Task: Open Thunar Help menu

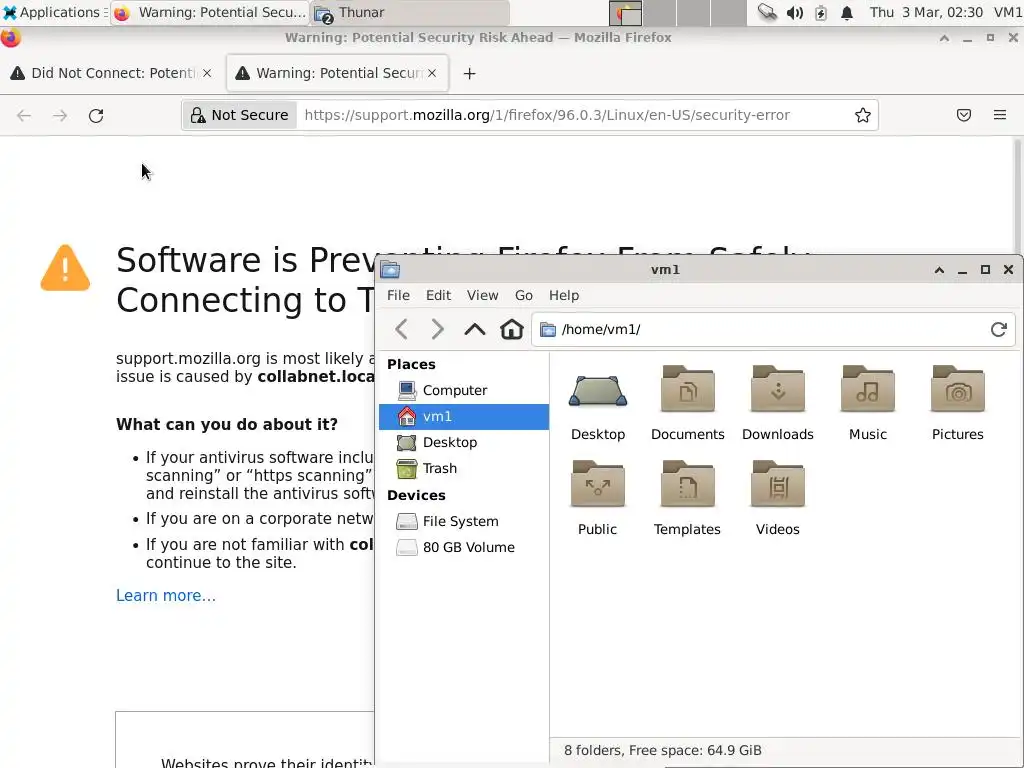Action: [x=564, y=295]
